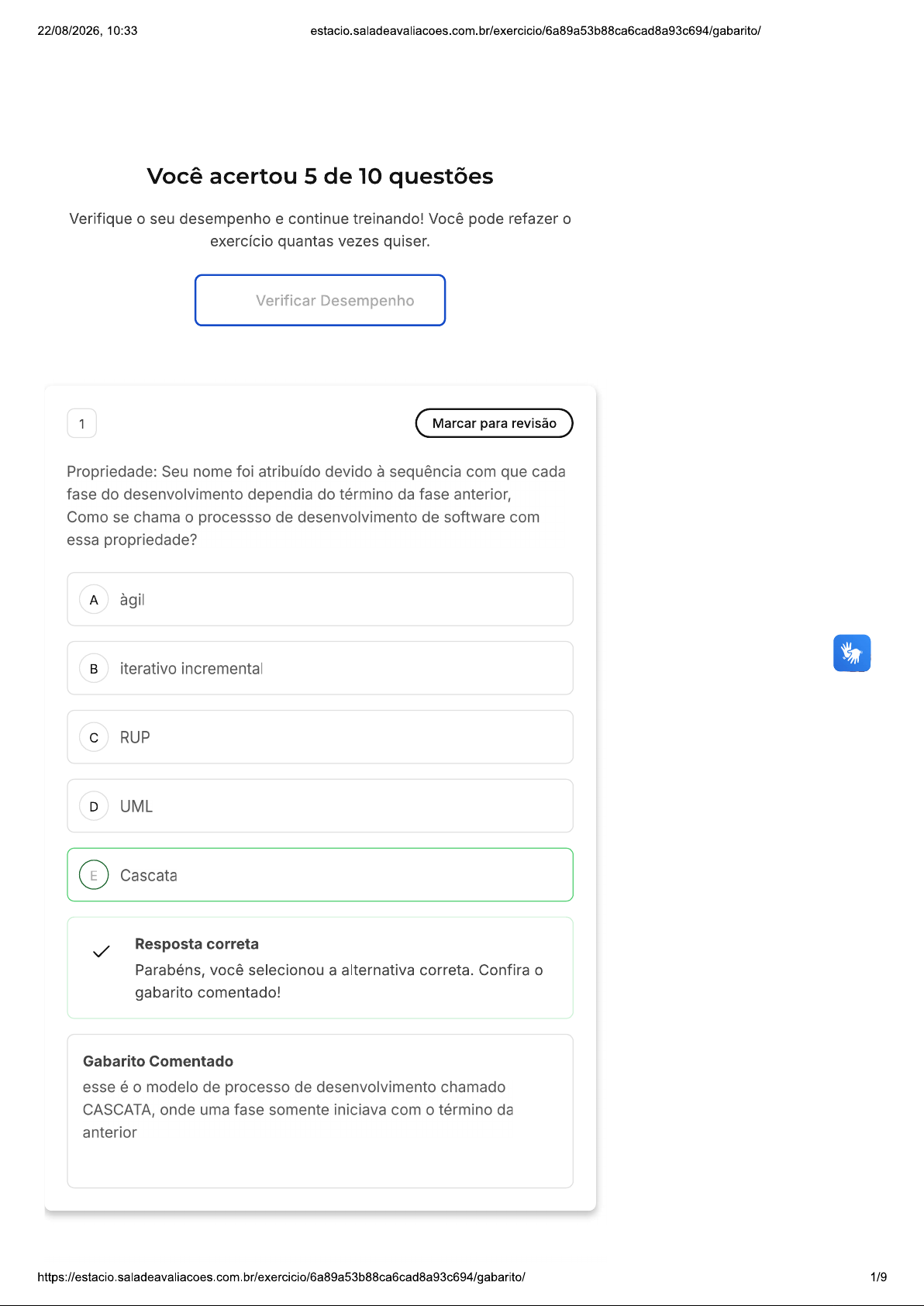Select option E circle icon
This screenshot has height=1306, width=924.
(94, 875)
